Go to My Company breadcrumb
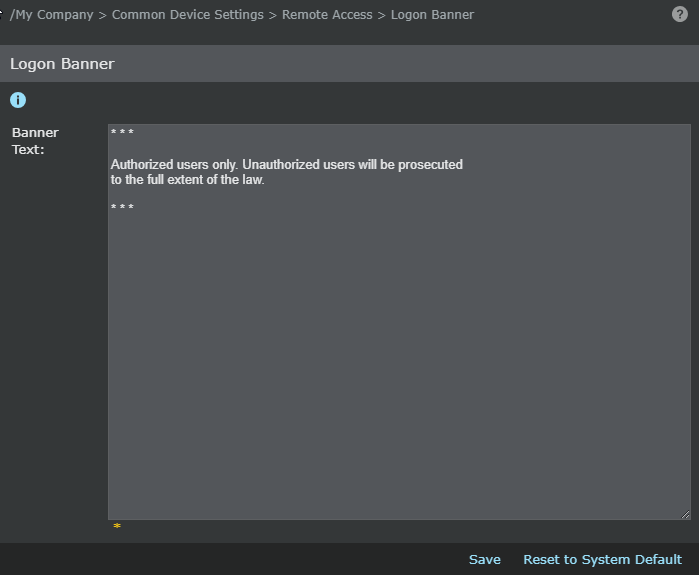This screenshot has height=575, width=699. click(52, 15)
